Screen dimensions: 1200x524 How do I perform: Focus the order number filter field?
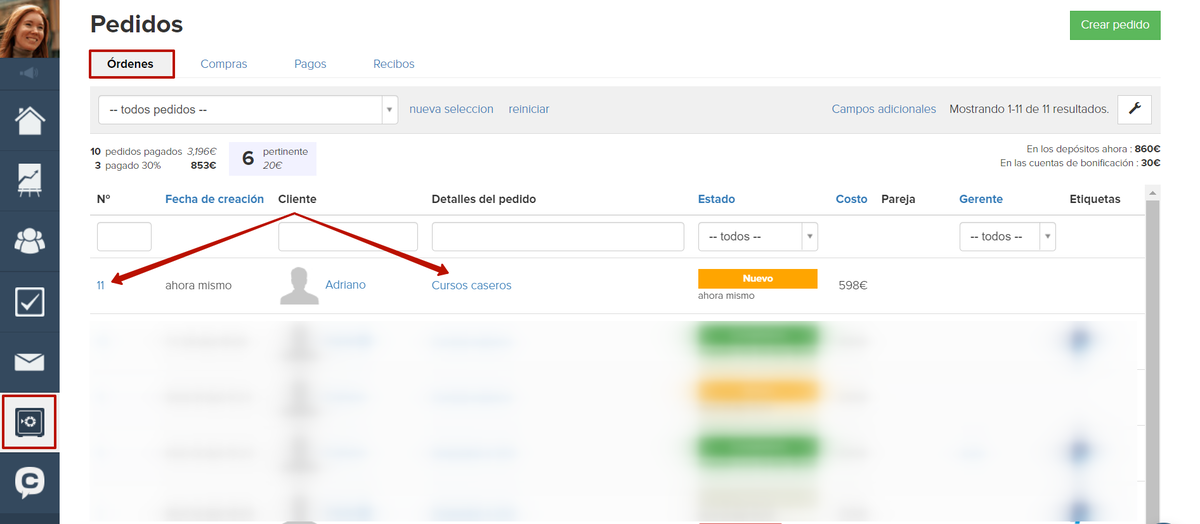[124, 237]
